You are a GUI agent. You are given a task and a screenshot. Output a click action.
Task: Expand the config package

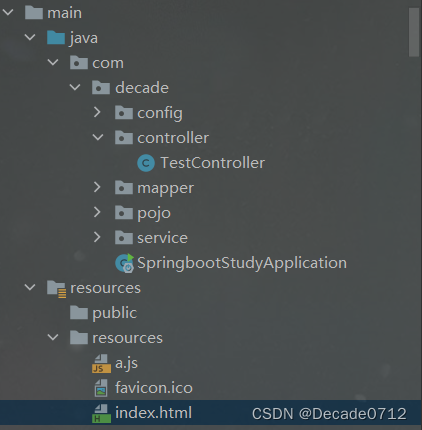click(x=97, y=112)
